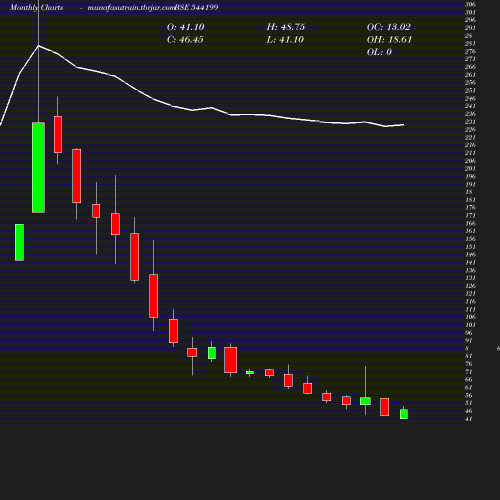
Task: Click the 'OC: 13.02' reading
Action: click(x=389, y=27)
